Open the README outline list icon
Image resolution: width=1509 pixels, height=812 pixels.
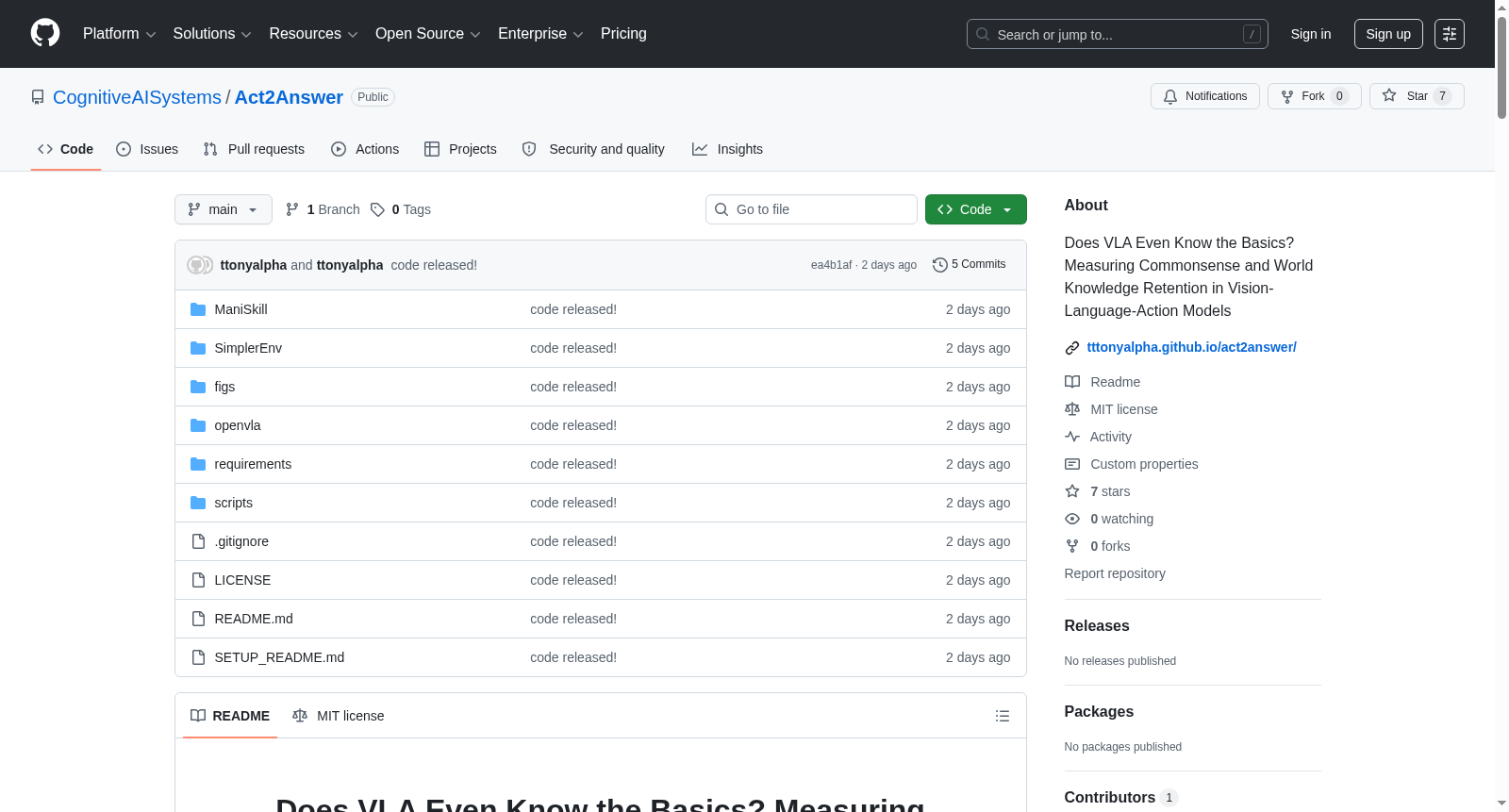pos(1003,716)
